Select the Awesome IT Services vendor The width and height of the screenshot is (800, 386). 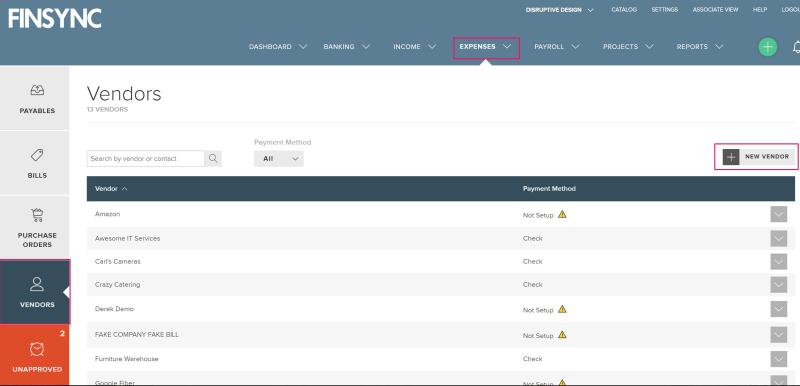127,238
